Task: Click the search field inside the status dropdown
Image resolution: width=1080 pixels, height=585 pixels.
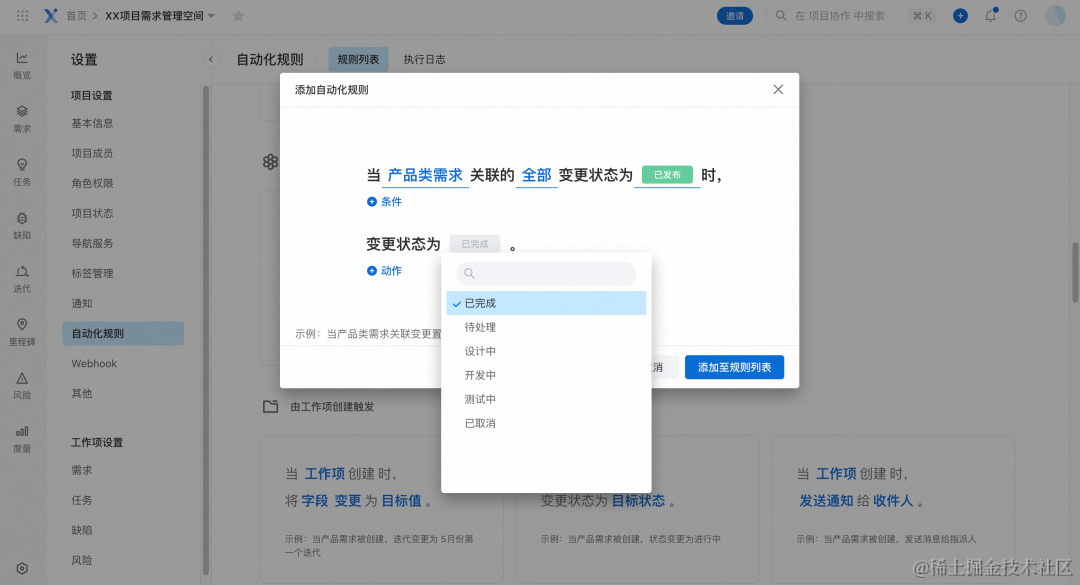Action: 546,273
